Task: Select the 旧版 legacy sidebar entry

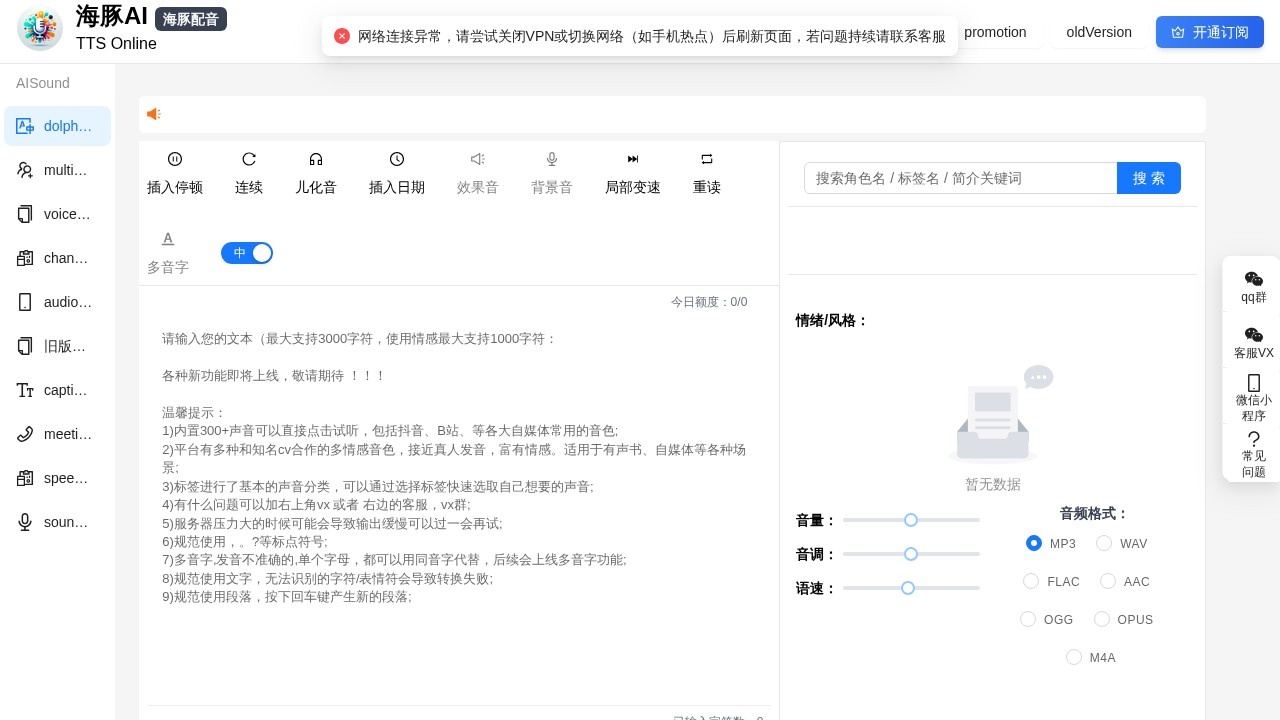Action: coord(57,346)
